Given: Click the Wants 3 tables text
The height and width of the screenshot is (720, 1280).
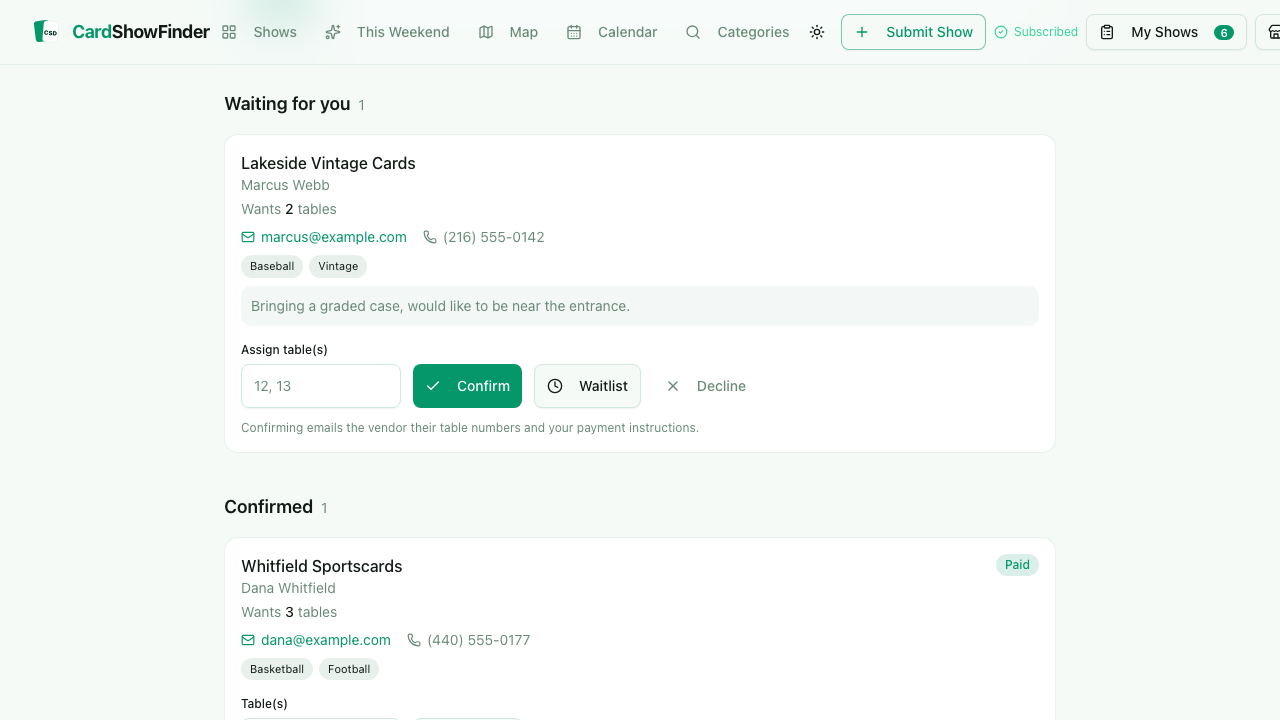Looking at the screenshot, I should tap(289, 612).
